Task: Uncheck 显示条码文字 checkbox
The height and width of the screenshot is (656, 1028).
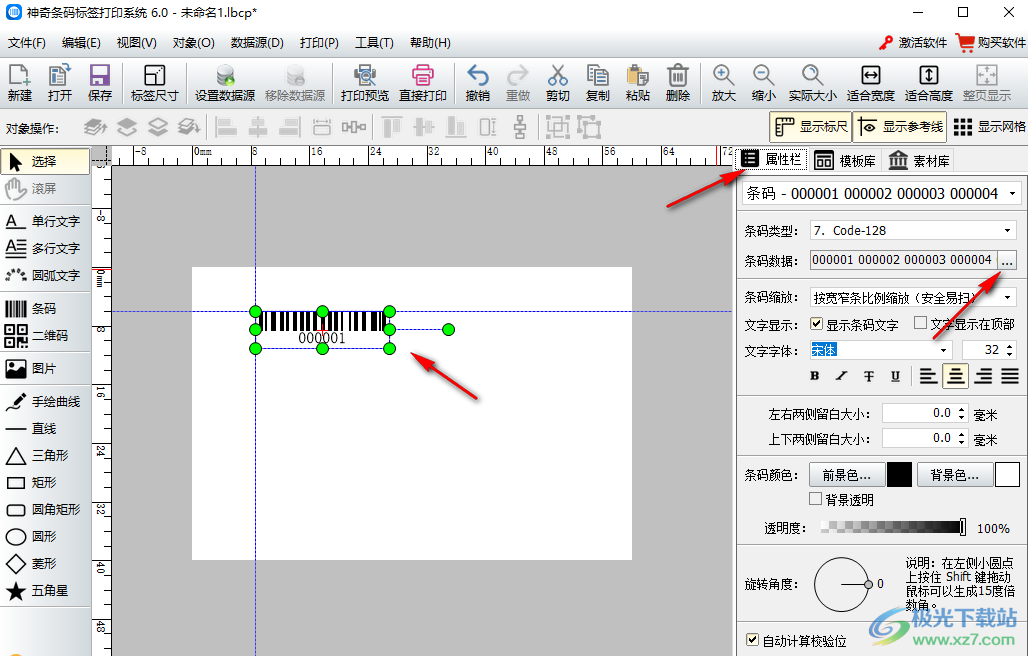Action: 816,324
